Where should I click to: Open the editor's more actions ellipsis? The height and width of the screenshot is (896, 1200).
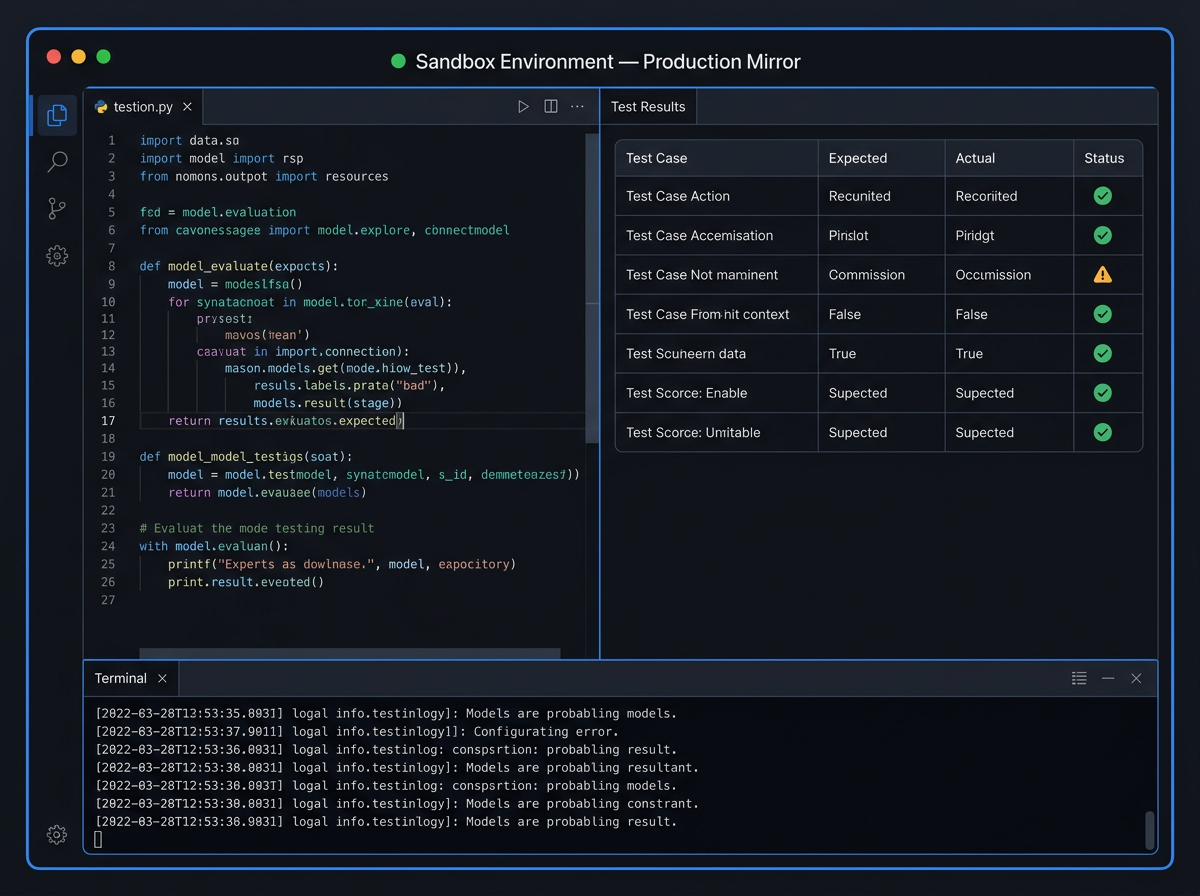coord(577,107)
